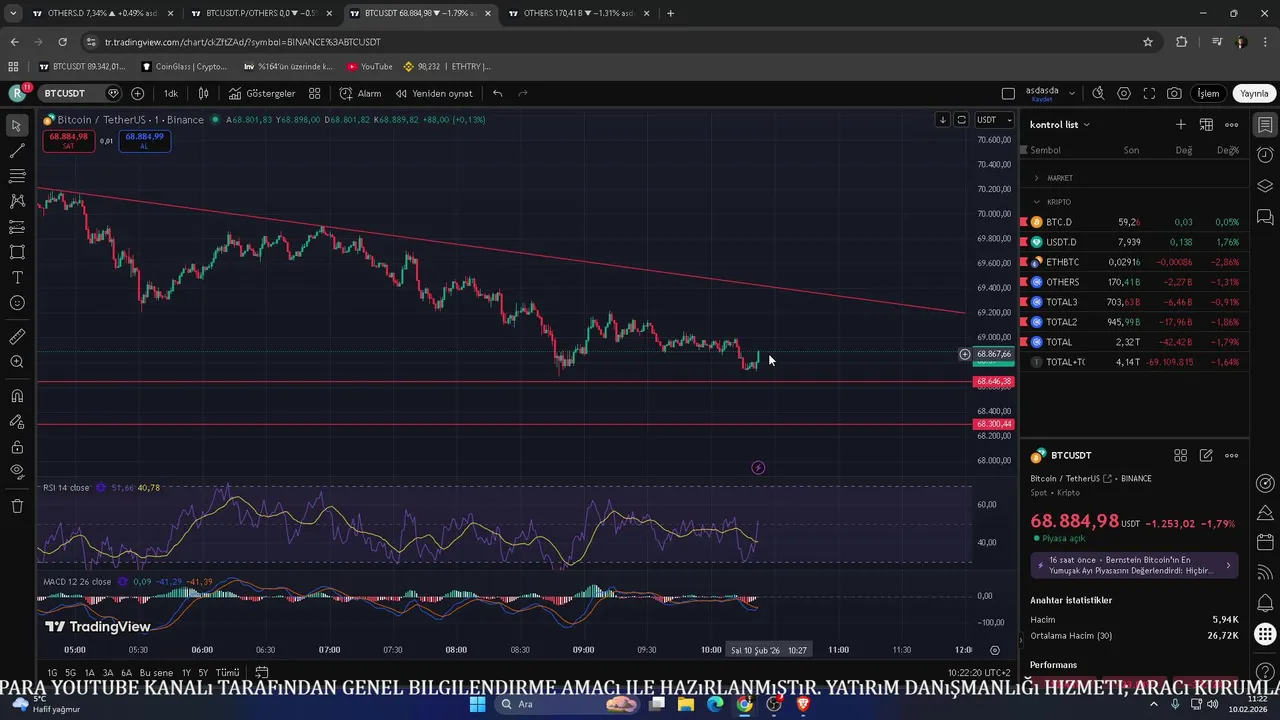Image resolution: width=1280 pixels, height=720 pixels.
Task: Select TOTAL3 row in the watchlist
Action: [1134, 302]
